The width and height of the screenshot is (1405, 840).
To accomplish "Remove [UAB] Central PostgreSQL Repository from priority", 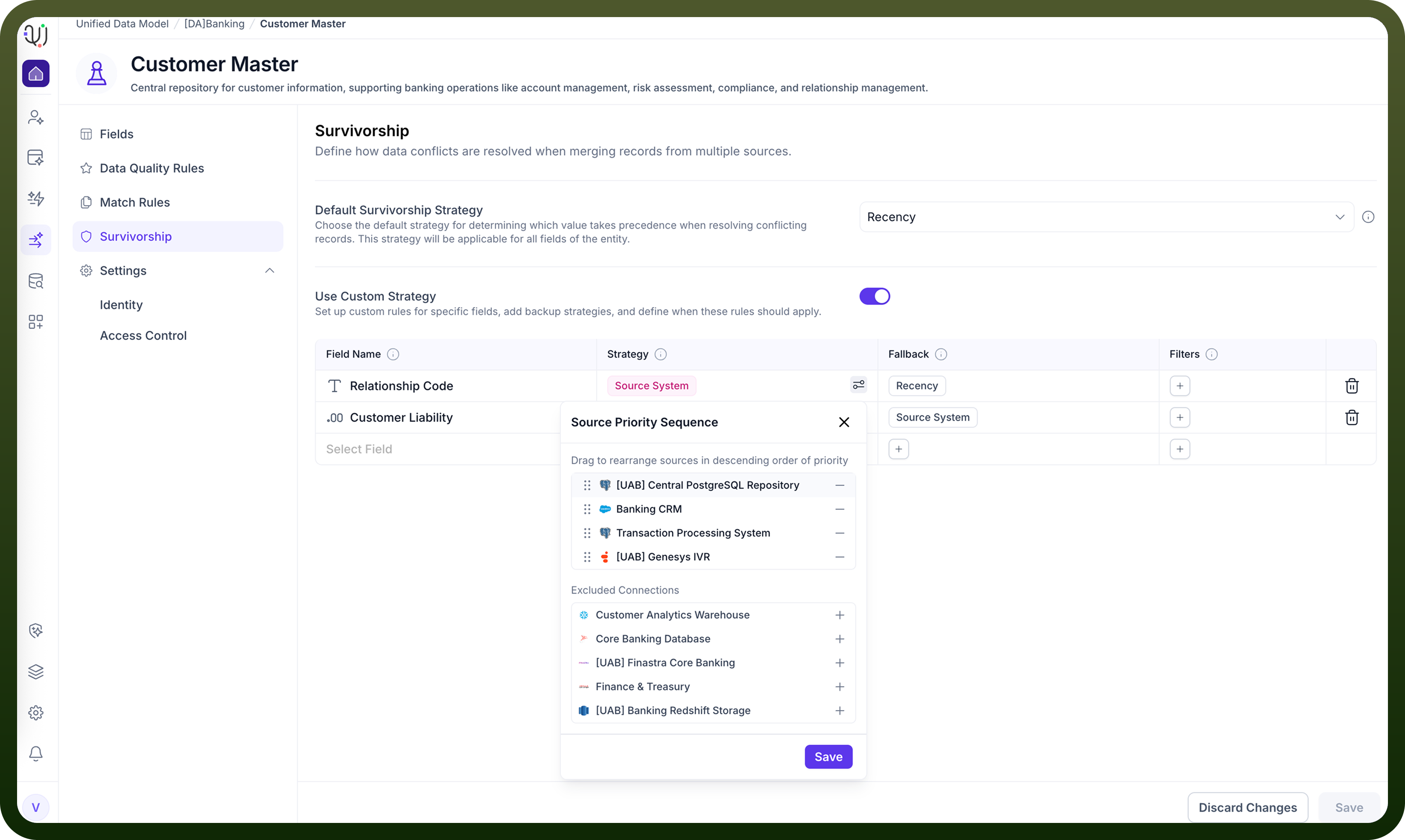I will click(840, 486).
